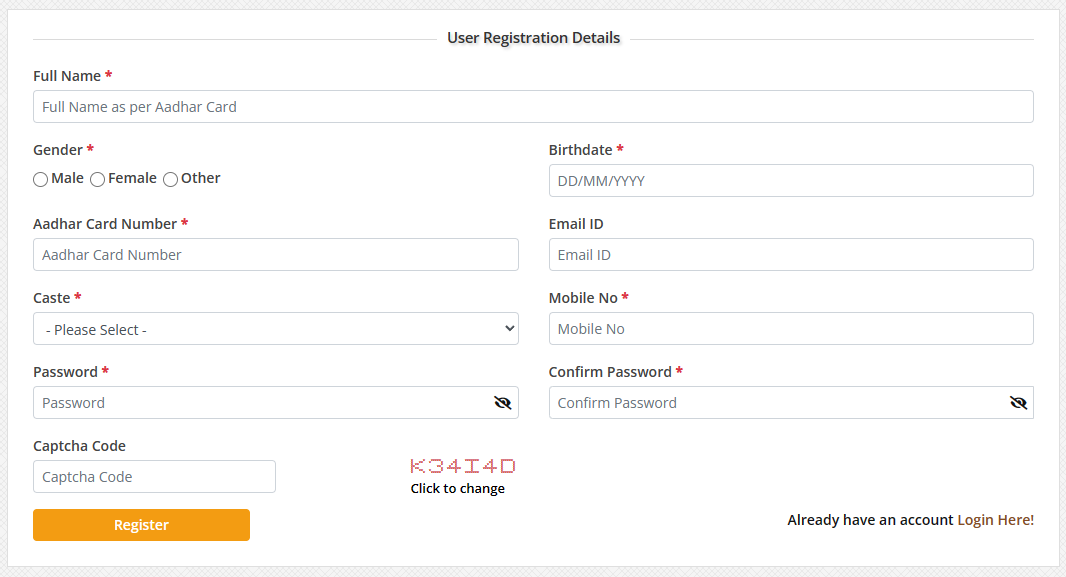Click the K34I4D captcha image
This screenshot has height=577, width=1066.
pyautogui.click(x=463, y=465)
